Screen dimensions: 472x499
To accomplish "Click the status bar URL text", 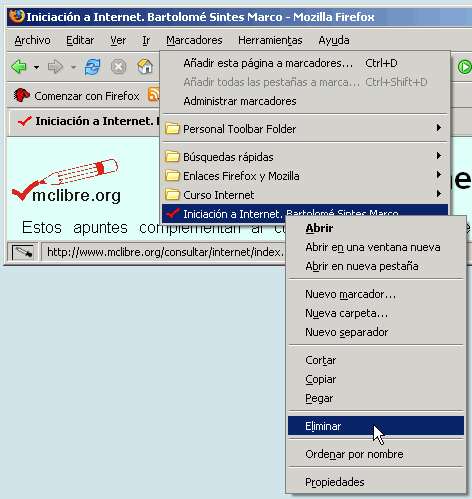I will tap(165, 252).
